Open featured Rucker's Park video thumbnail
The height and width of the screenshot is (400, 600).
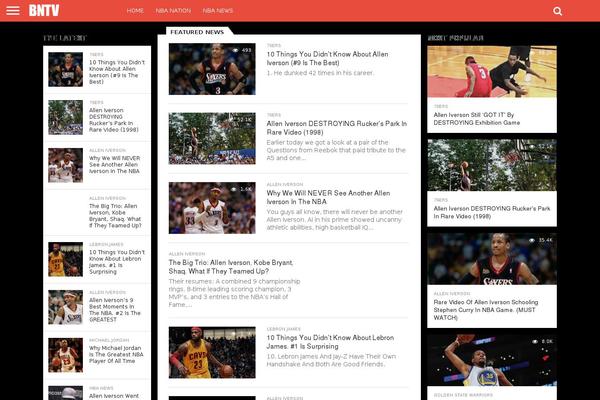[x=212, y=138]
